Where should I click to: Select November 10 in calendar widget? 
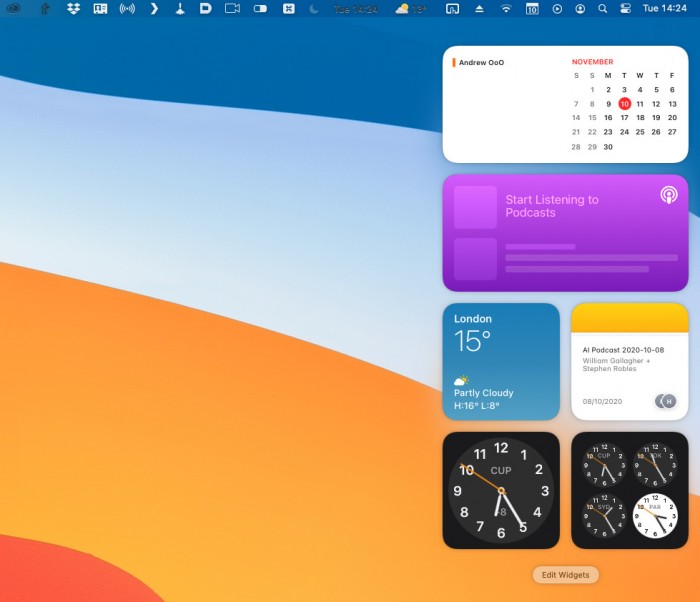pyautogui.click(x=624, y=103)
